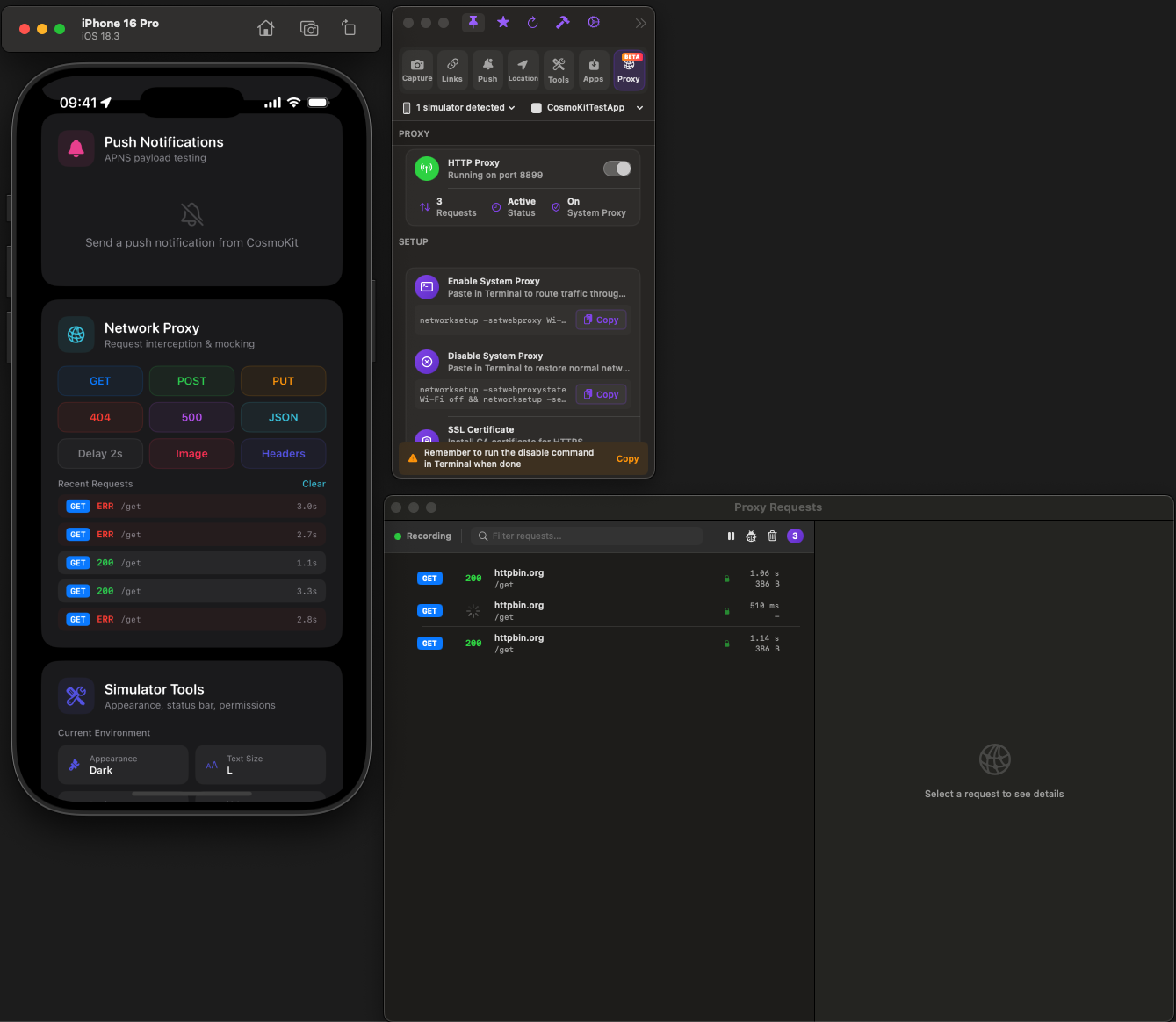This screenshot has height=1022, width=1176.
Task: Expand the '1 simulator detected' dropdown
Action: [x=458, y=108]
